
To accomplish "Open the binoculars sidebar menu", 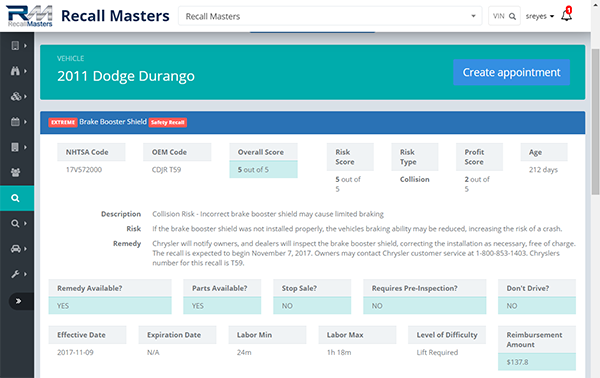I will coord(15,71).
